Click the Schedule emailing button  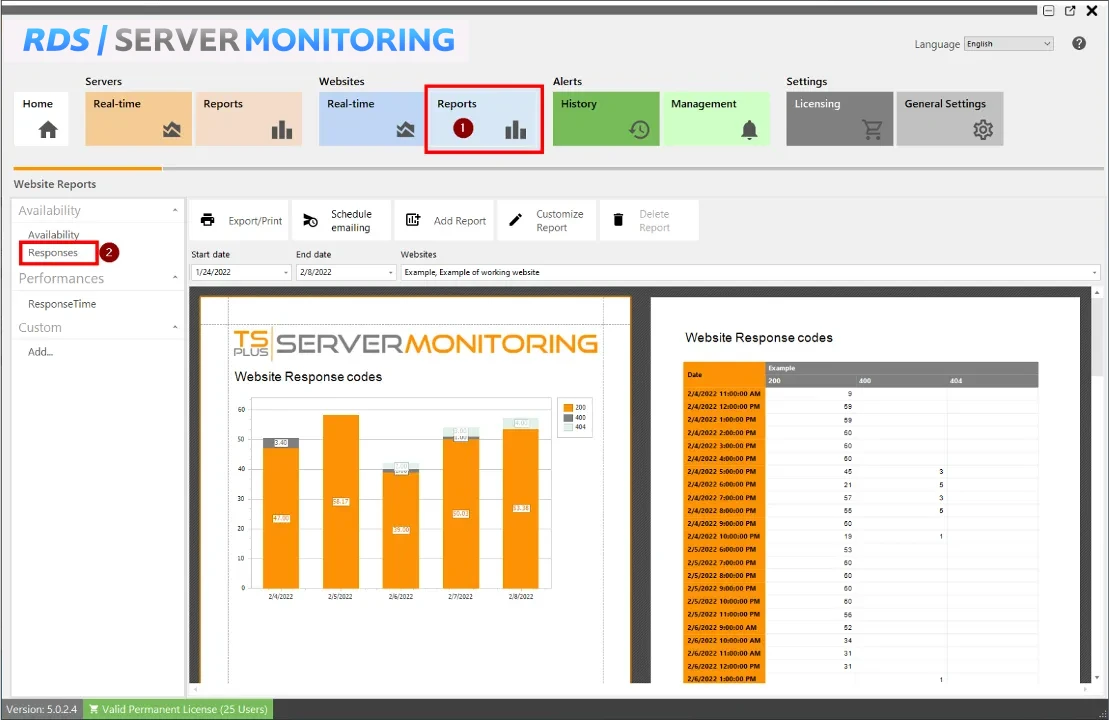[340, 221]
